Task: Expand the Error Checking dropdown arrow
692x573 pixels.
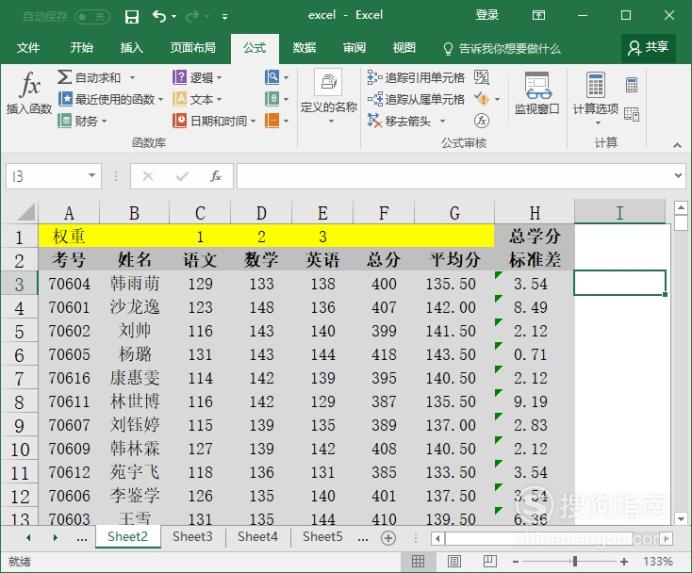Action: (x=497, y=99)
